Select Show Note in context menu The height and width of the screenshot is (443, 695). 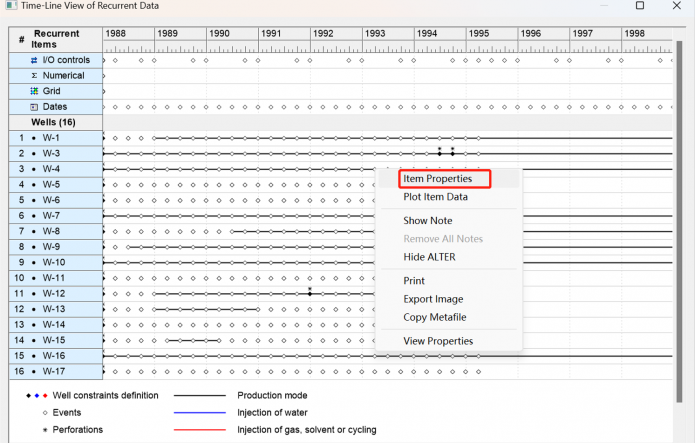tap(427, 220)
